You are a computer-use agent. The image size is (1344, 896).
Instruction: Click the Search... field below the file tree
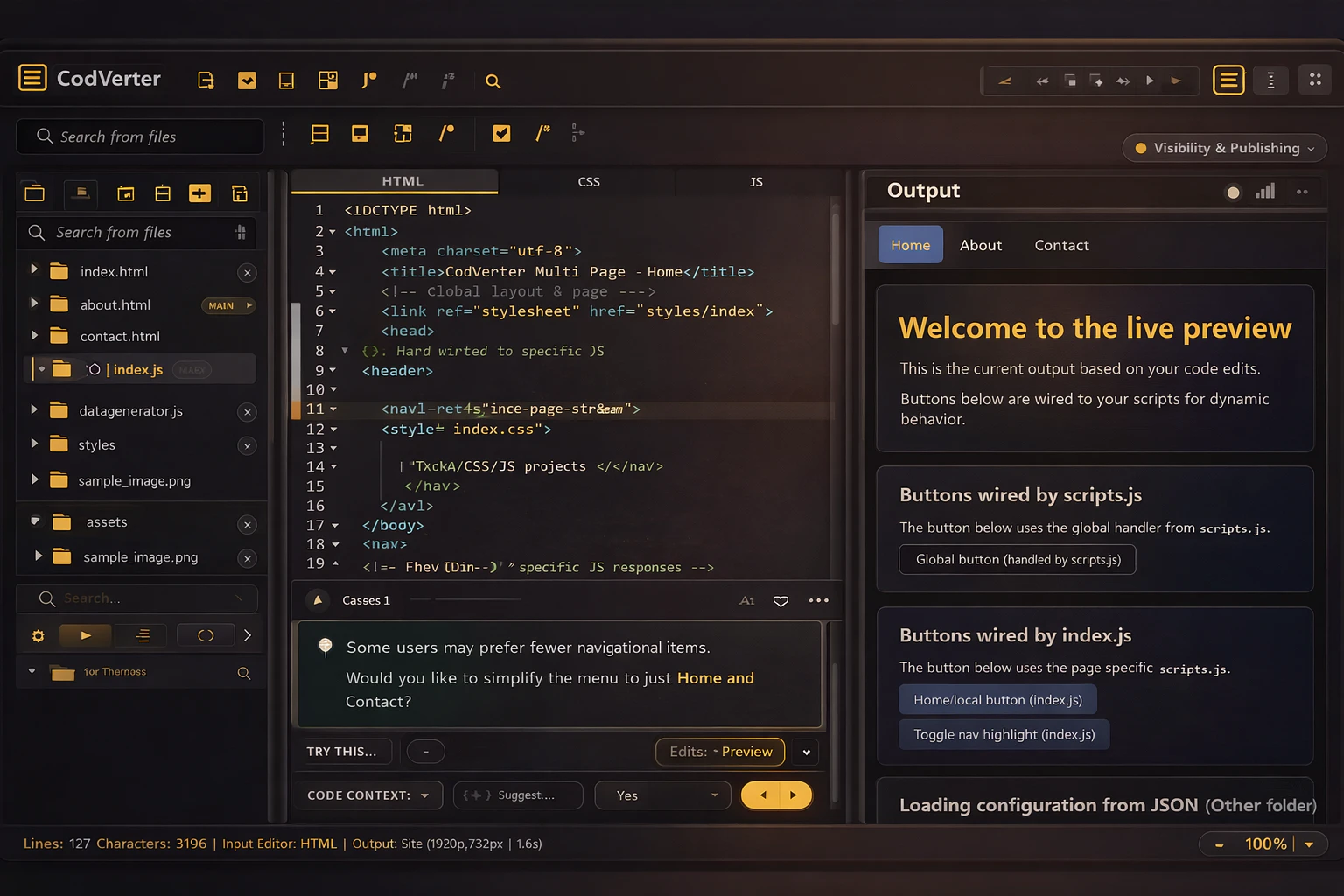(x=137, y=598)
